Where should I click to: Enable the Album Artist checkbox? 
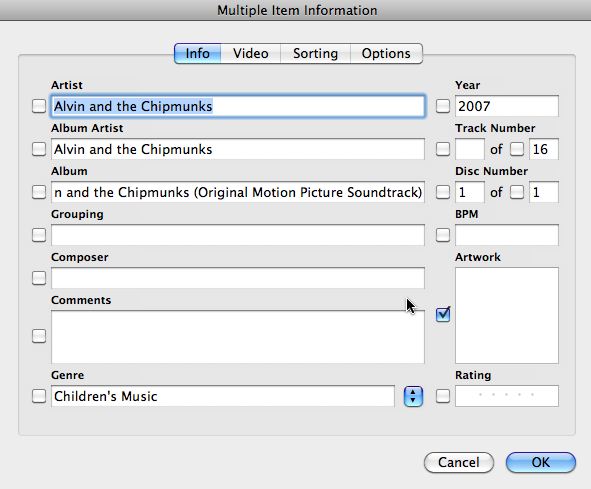tap(39, 149)
